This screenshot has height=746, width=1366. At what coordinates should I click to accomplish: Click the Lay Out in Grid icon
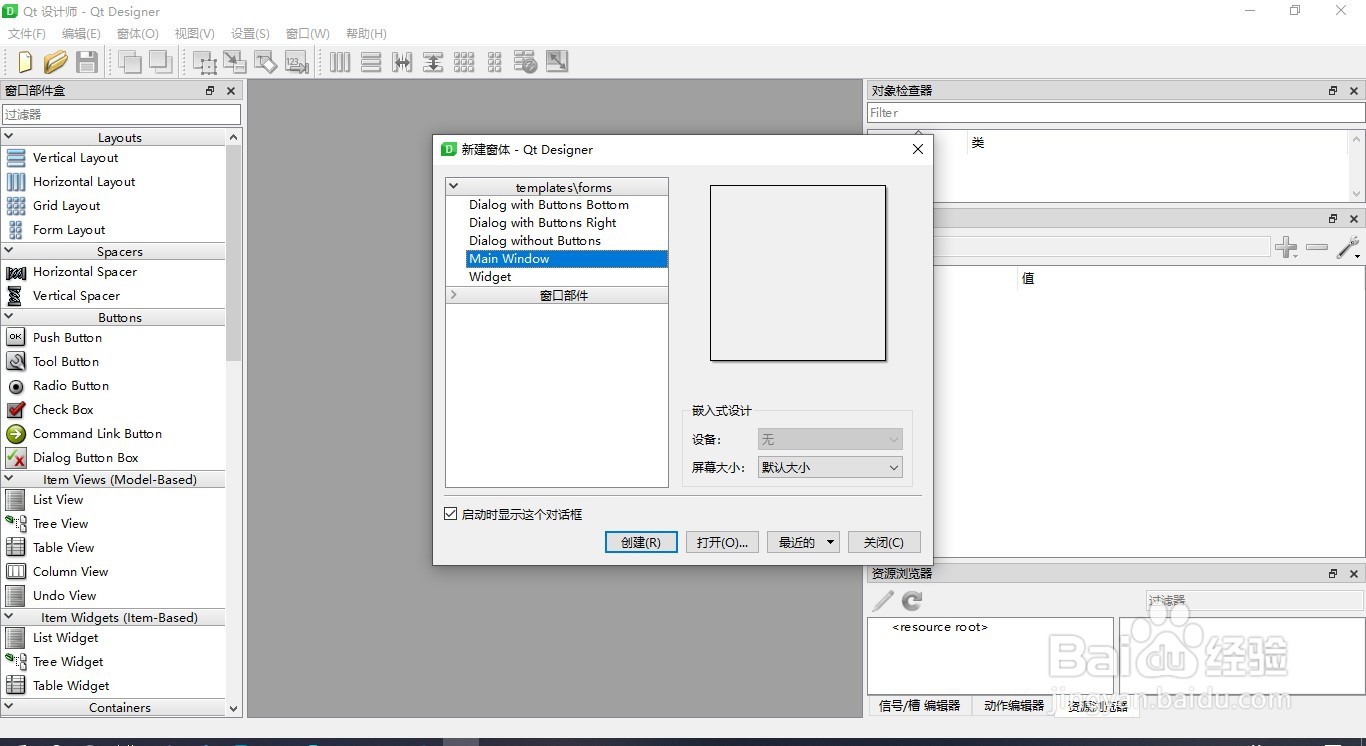point(464,62)
